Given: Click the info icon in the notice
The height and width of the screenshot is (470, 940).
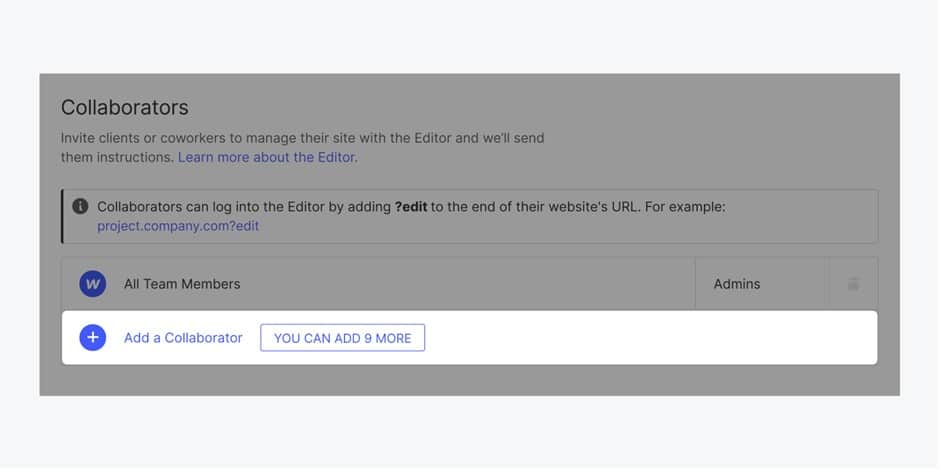Looking at the screenshot, I should point(80,207).
